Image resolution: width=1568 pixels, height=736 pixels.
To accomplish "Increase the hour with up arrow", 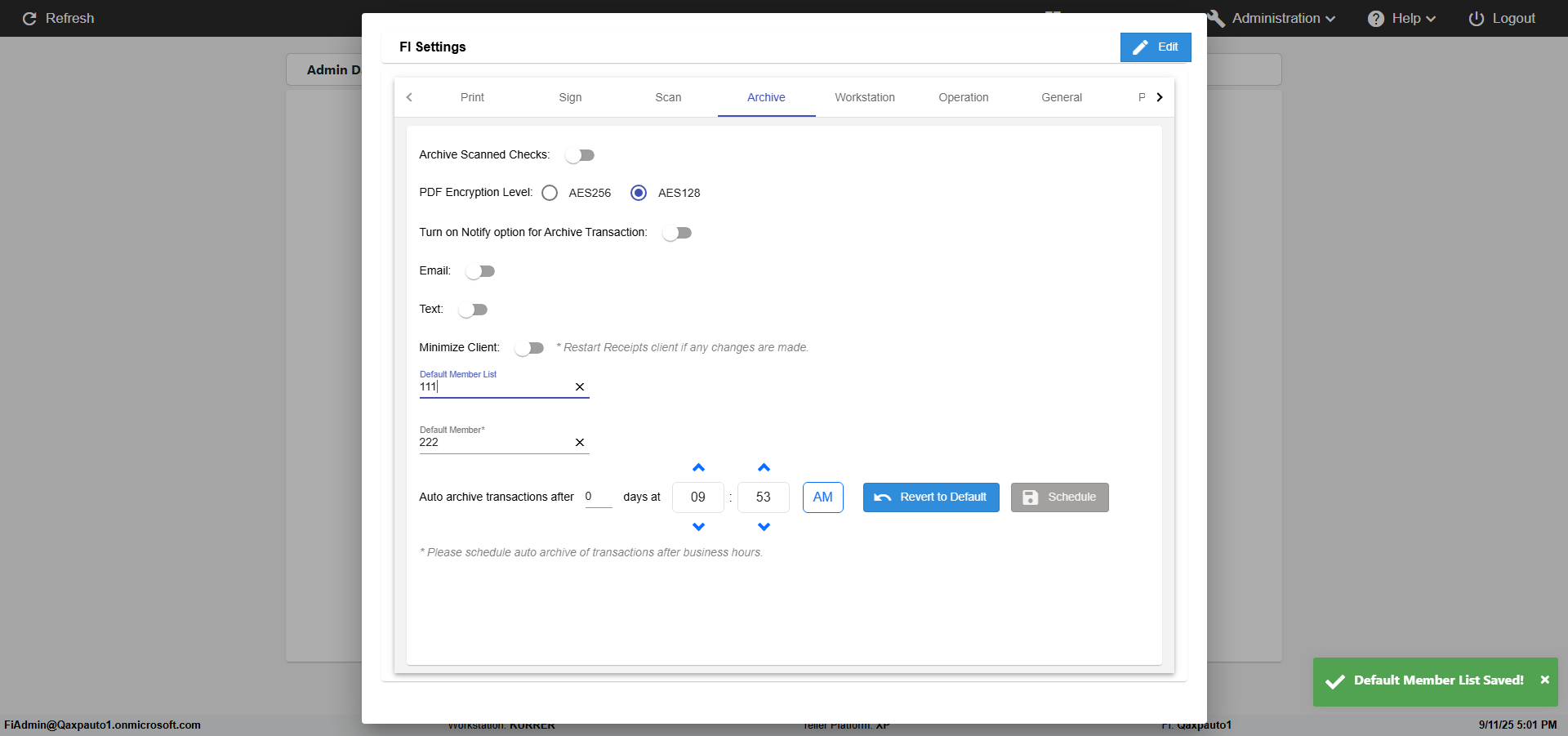I will click(x=698, y=468).
